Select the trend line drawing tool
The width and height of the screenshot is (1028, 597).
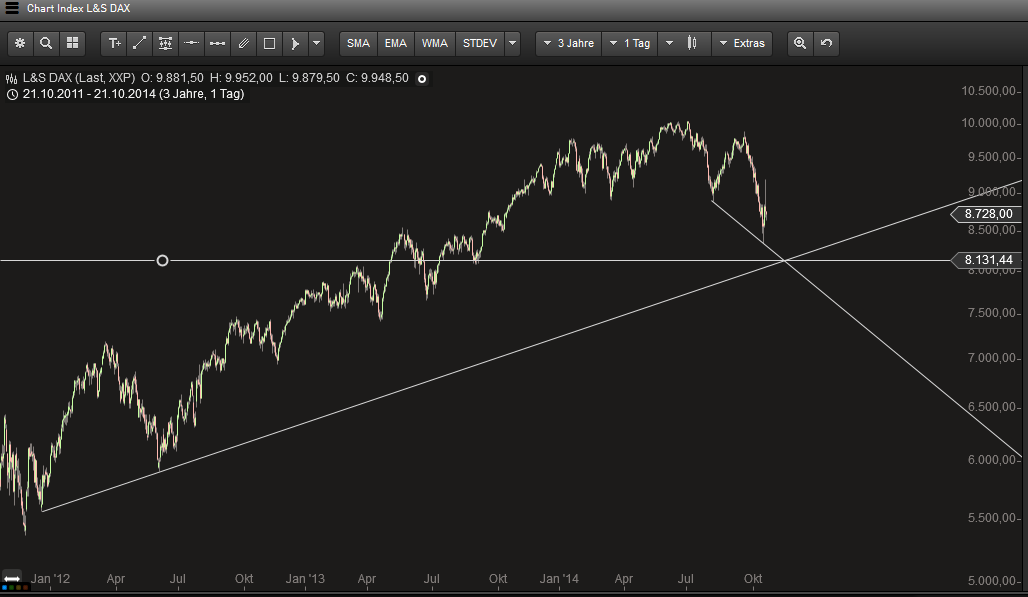(140, 43)
